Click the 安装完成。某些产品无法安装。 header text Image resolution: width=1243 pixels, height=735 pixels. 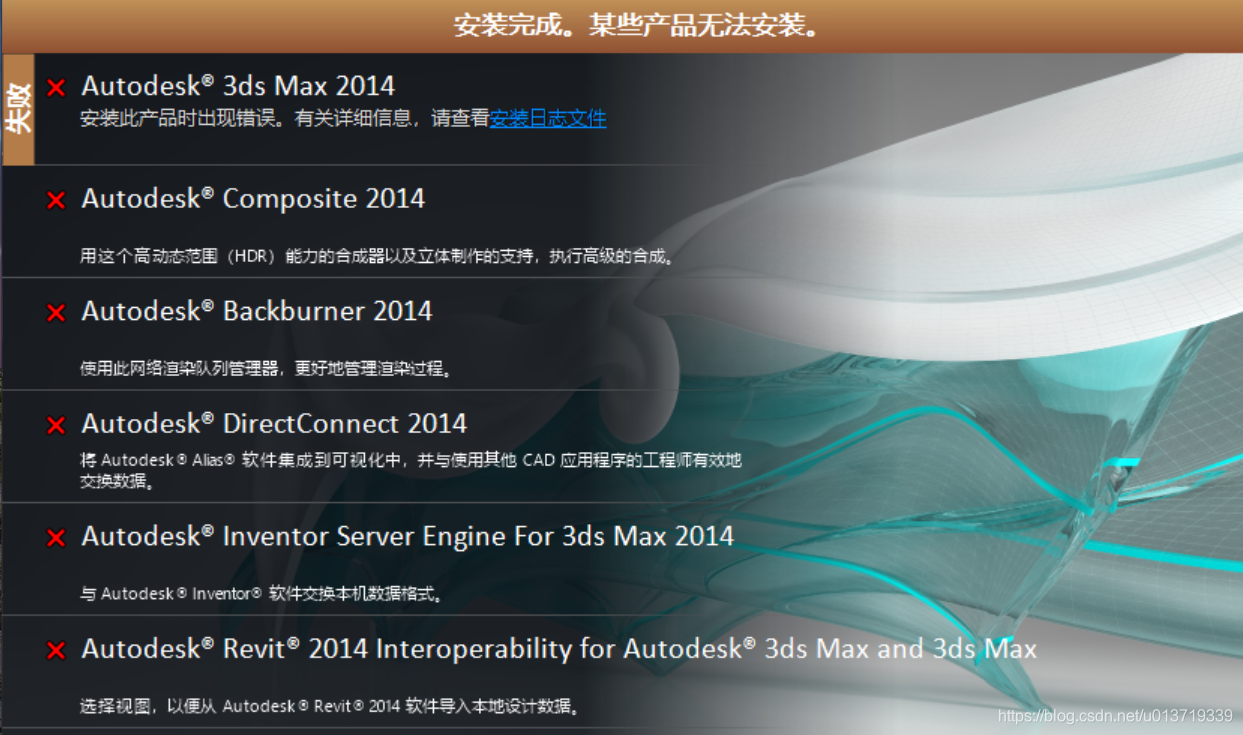[x=637, y=25]
